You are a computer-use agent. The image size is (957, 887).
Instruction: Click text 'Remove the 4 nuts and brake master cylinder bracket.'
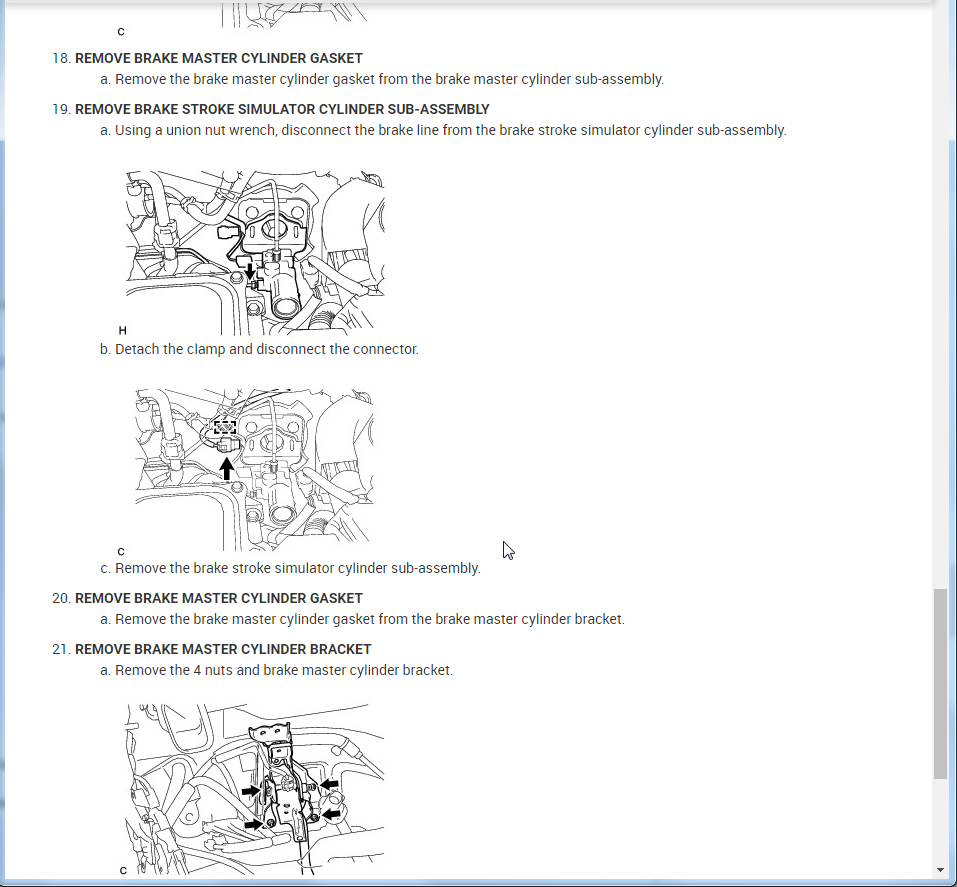[284, 670]
